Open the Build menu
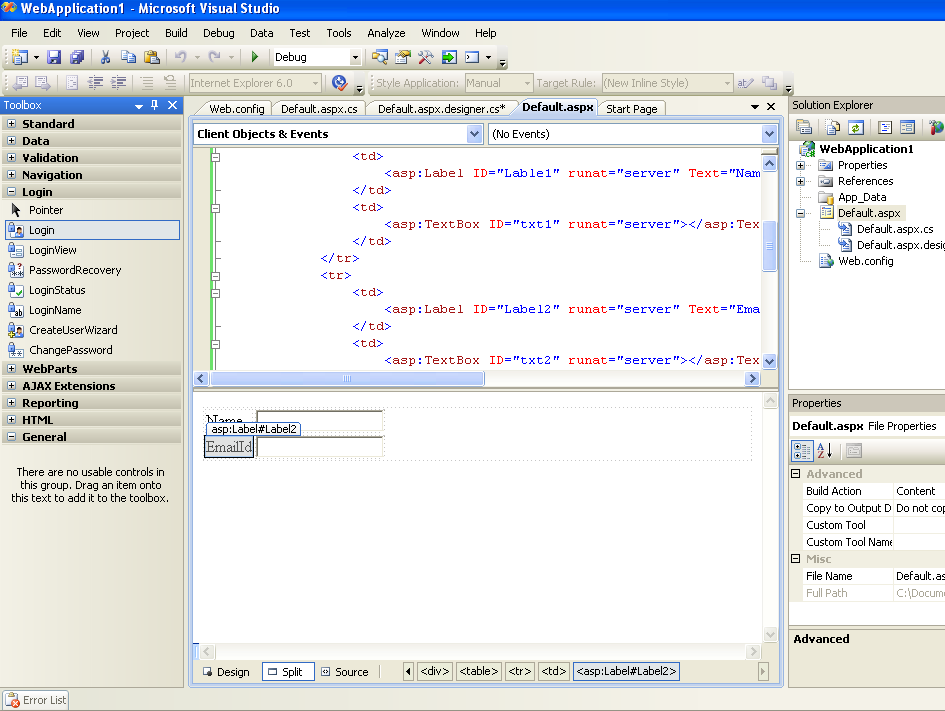The width and height of the screenshot is (945, 711). coord(176,33)
